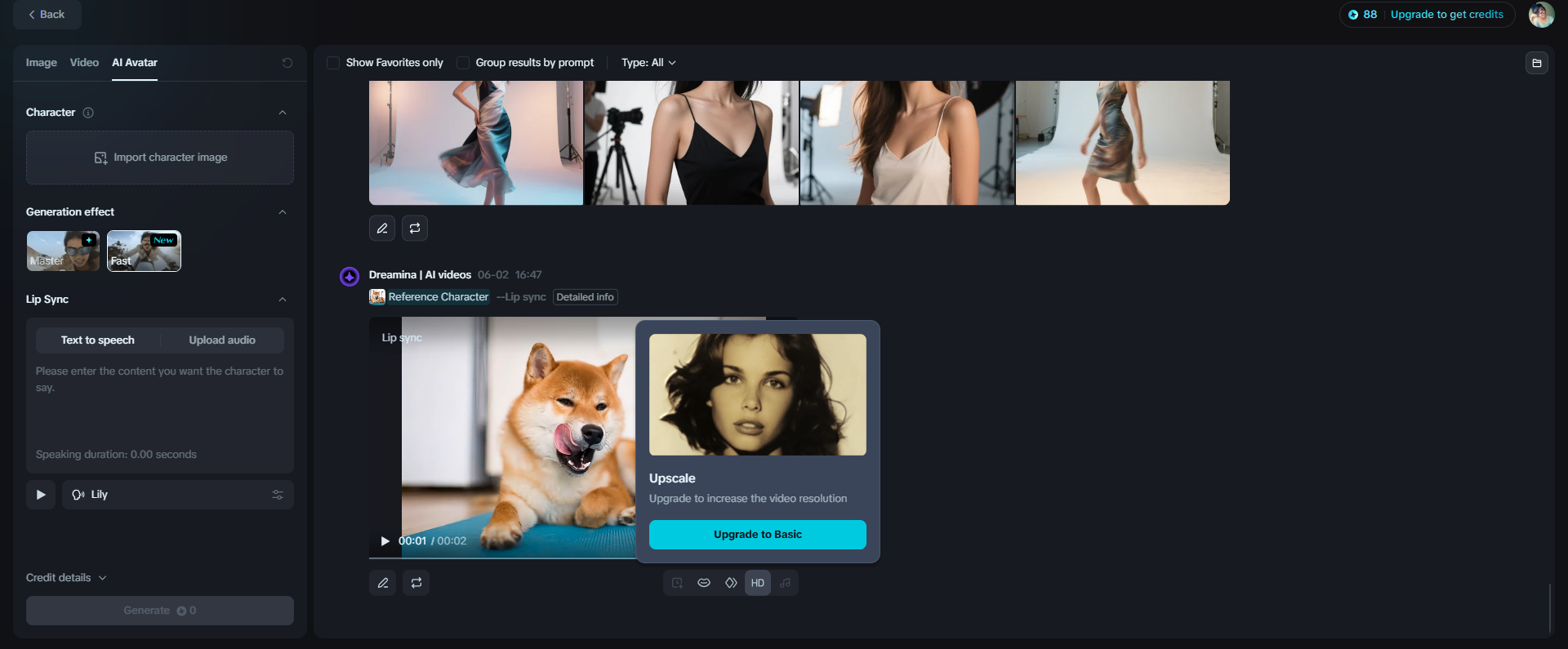Click the results vertical scrollbar
The image size is (1568, 649).
click(1549, 608)
